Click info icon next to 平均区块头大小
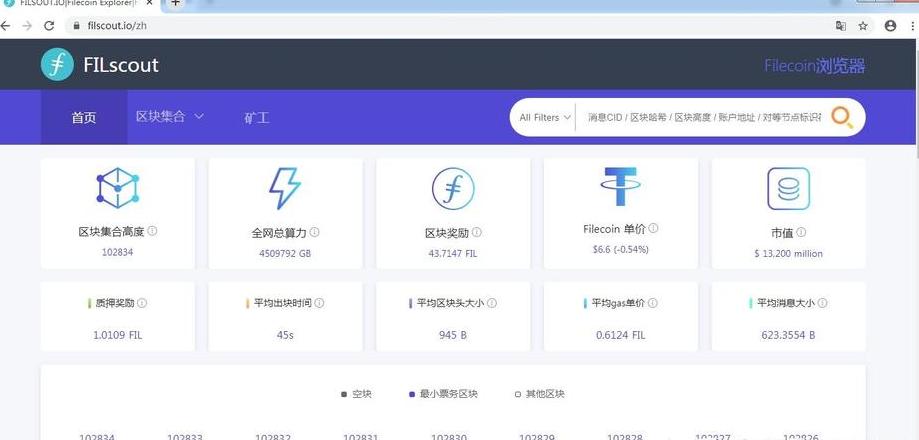 point(492,303)
